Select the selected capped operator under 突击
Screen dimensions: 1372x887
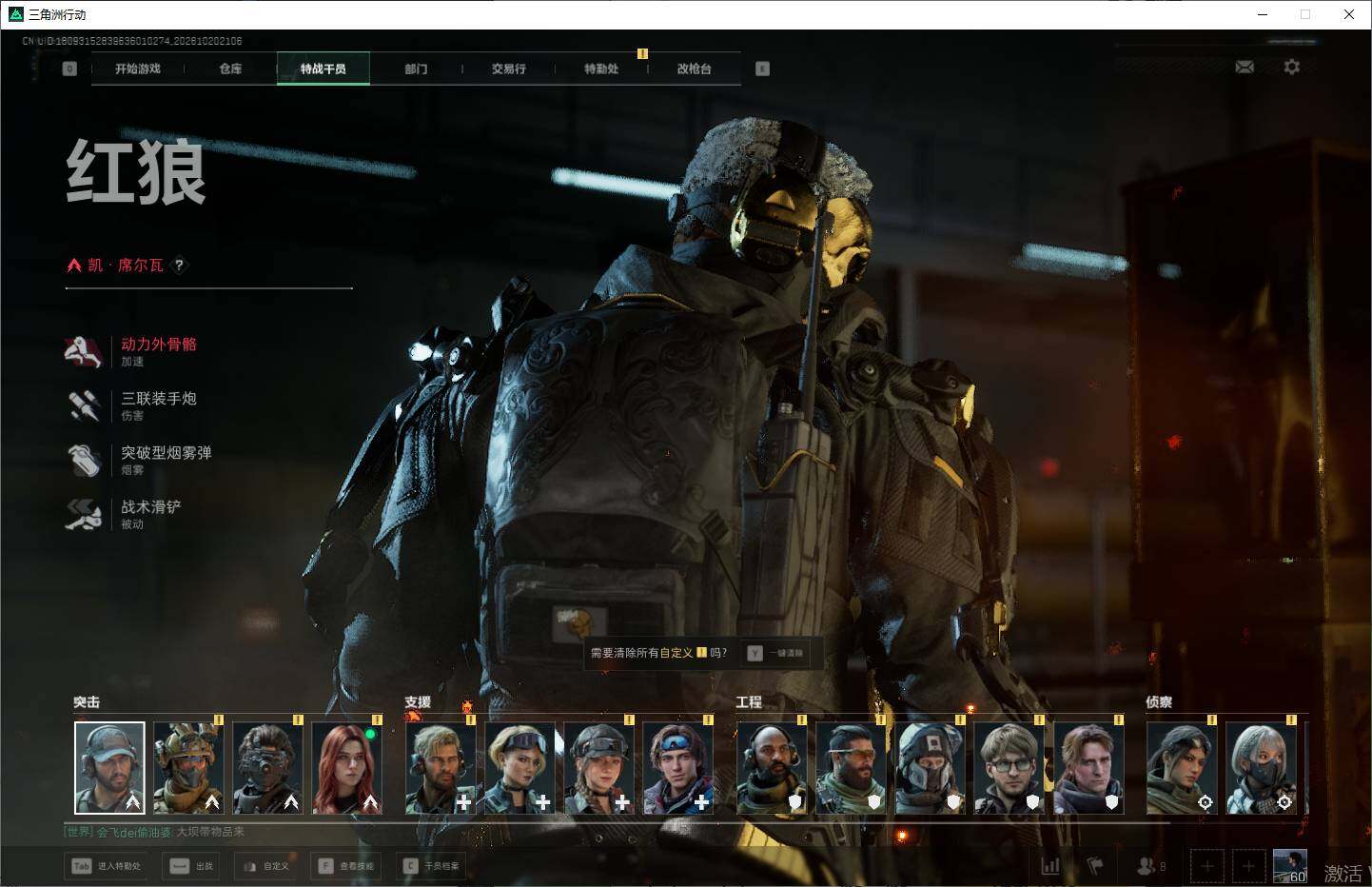[x=110, y=768]
